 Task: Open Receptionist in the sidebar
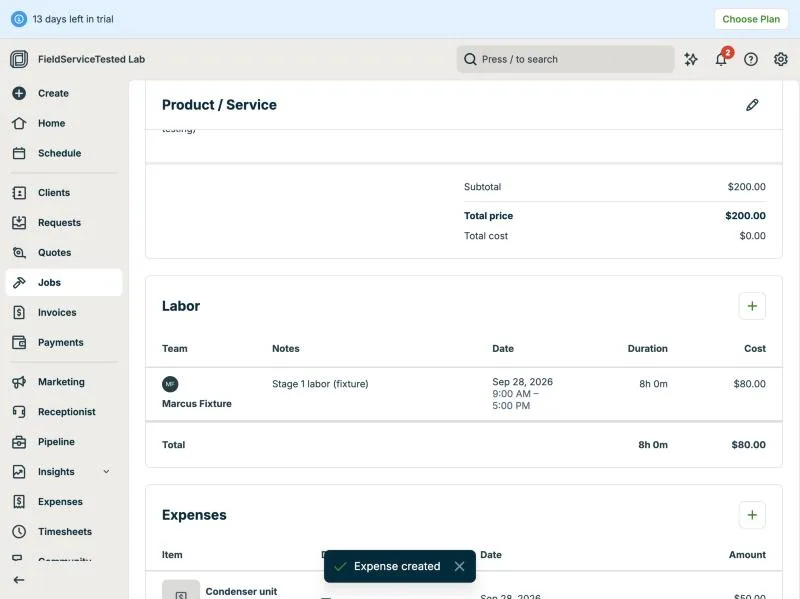64,412
